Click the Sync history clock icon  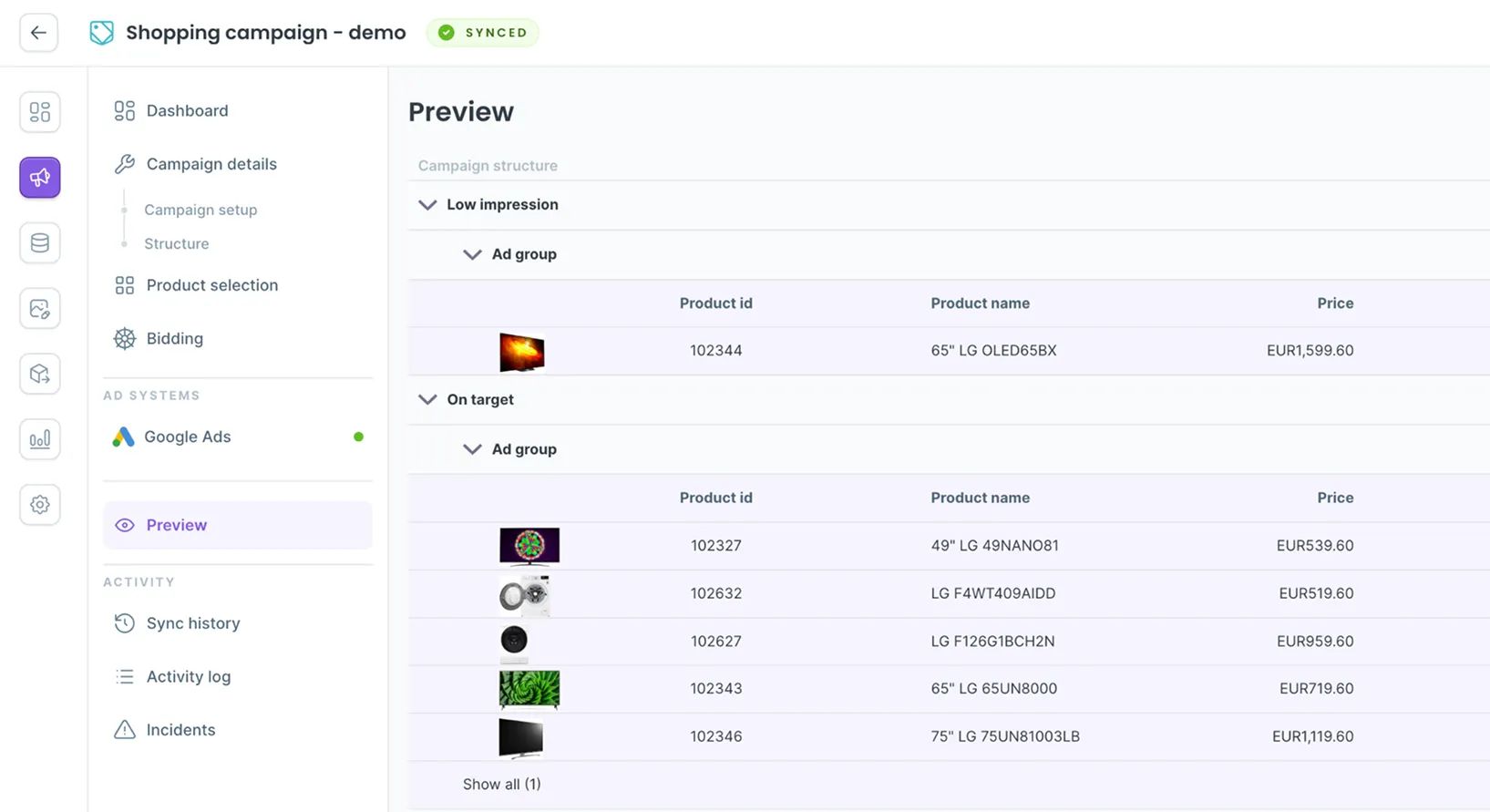[125, 623]
